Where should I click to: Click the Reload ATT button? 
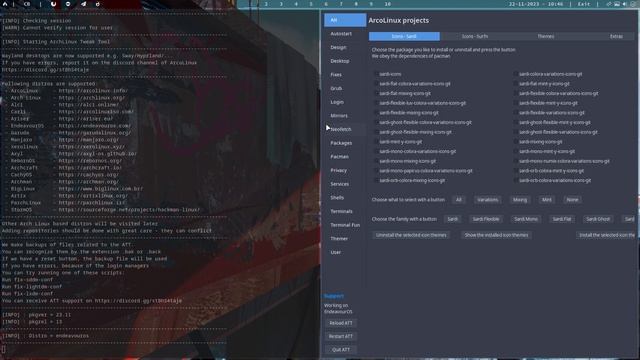[341, 323]
